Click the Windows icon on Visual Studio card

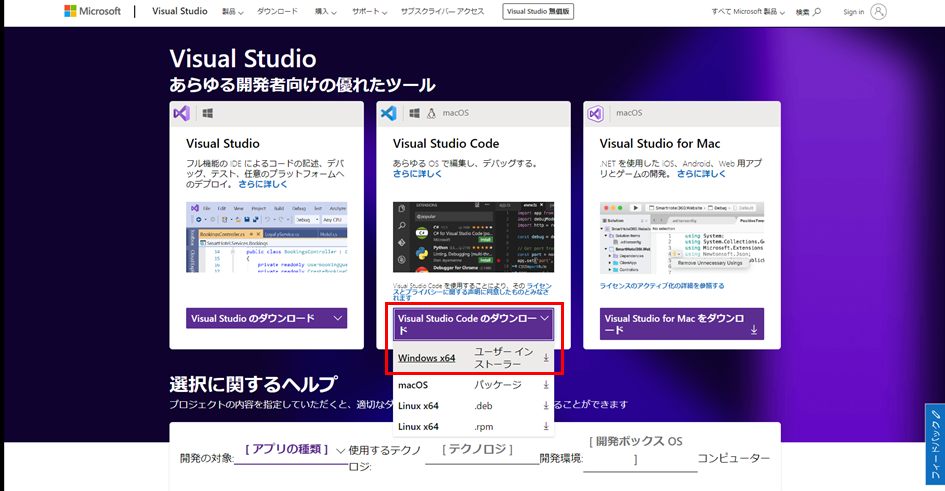tap(207, 113)
